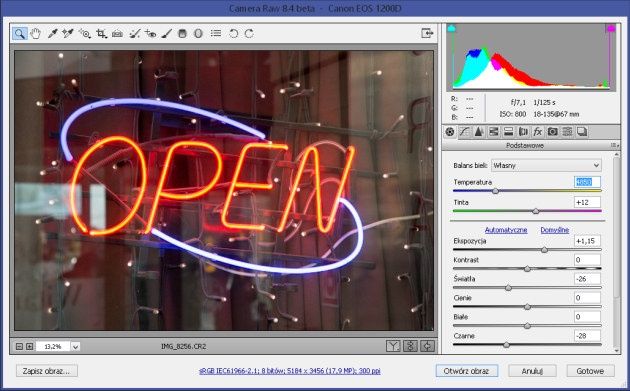This screenshot has height=391, width=630.
Task: Click the Domyślne link
Action: coord(554,230)
